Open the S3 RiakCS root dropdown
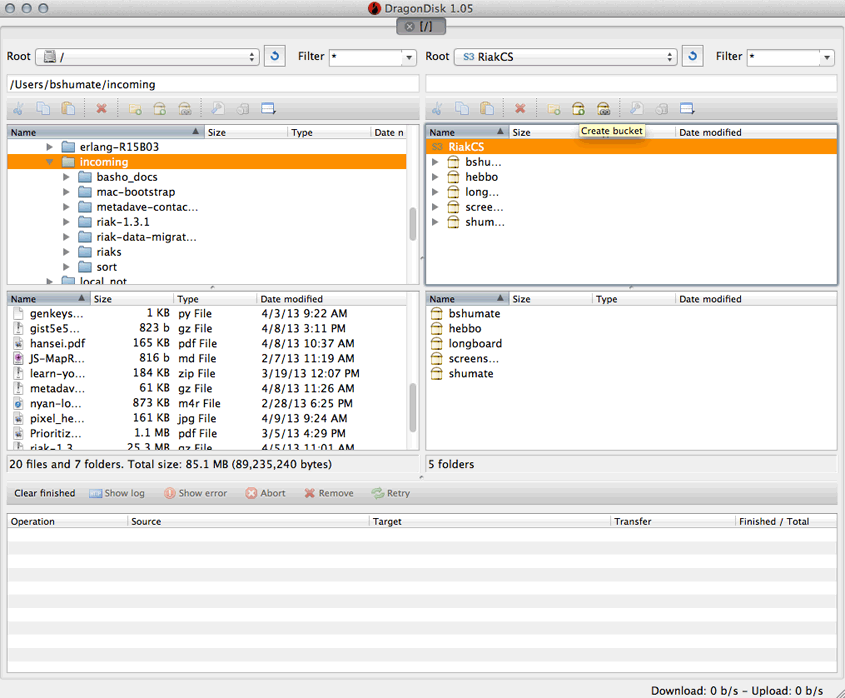 coord(566,57)
